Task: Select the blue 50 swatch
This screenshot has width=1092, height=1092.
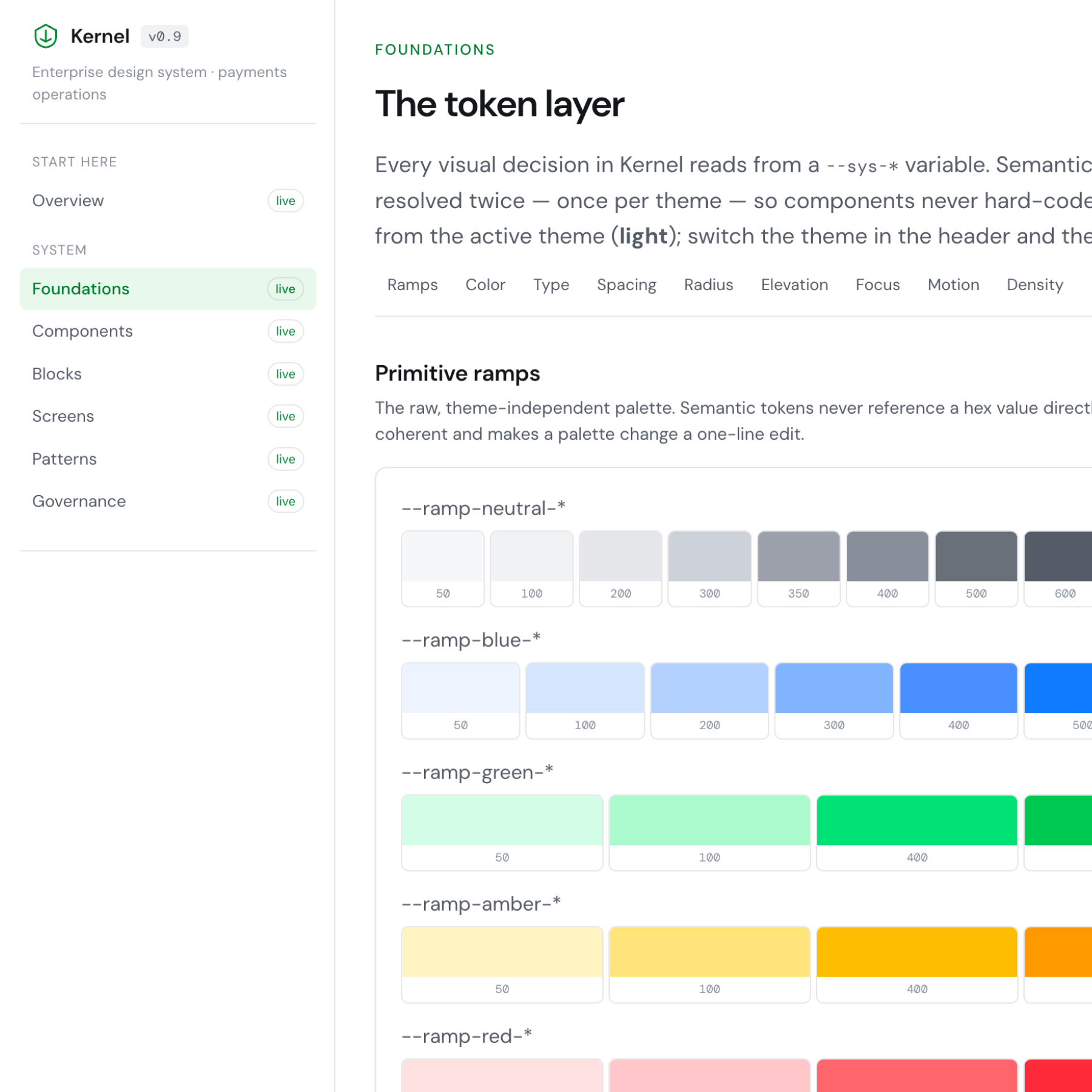Action: click(461, 701)
